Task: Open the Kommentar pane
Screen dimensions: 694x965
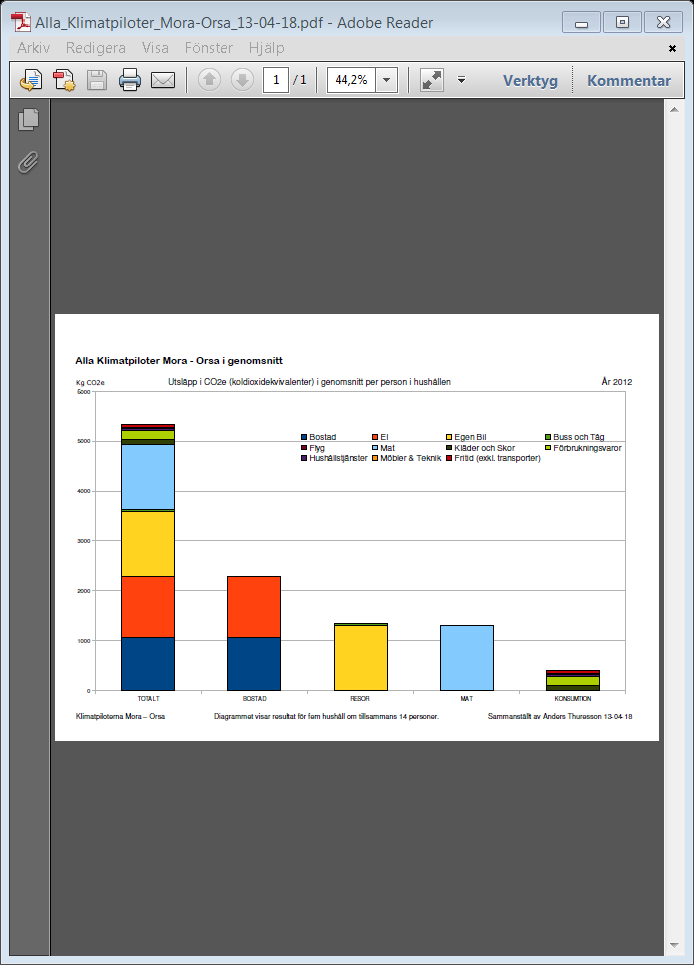Action: (x=629, y=81)
